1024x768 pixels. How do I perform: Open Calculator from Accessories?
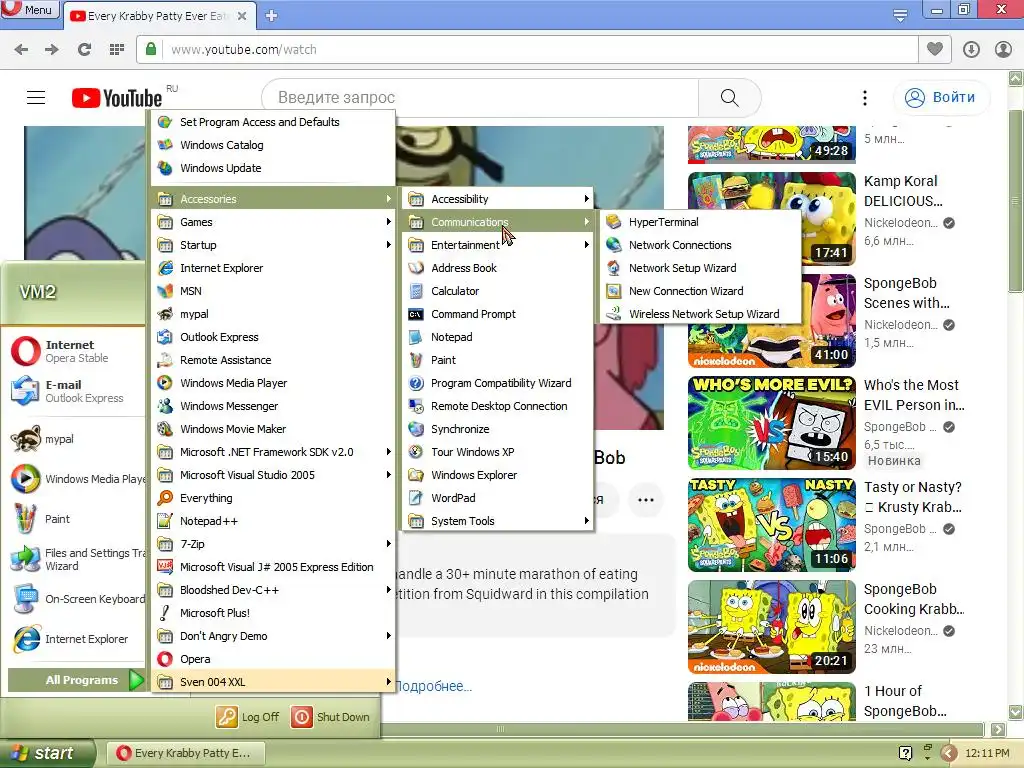498,291
